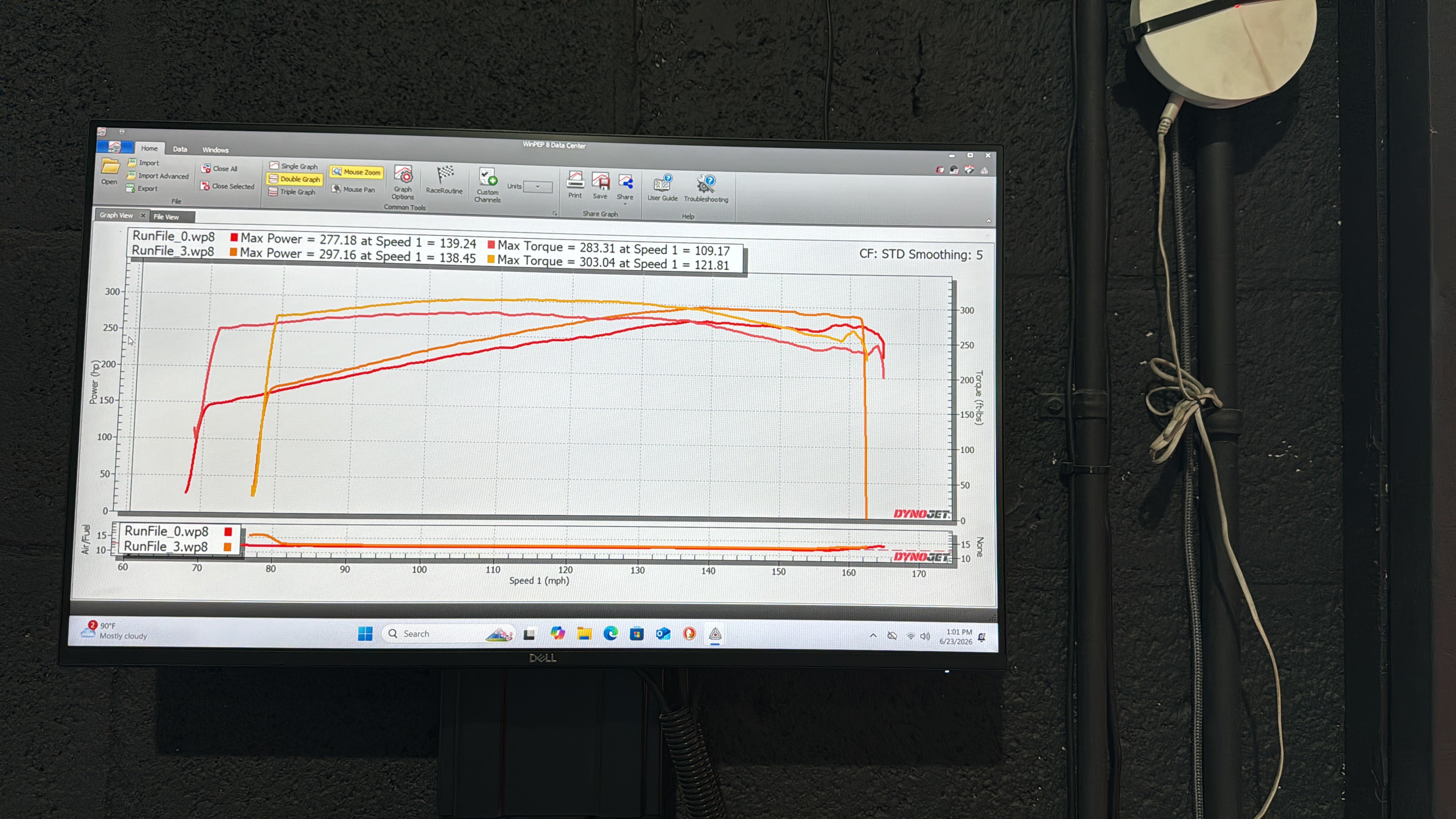This screenshot has width=1456, height=819.
Task: Toggle Mouse Zoom mode
Action: (356, 172)
